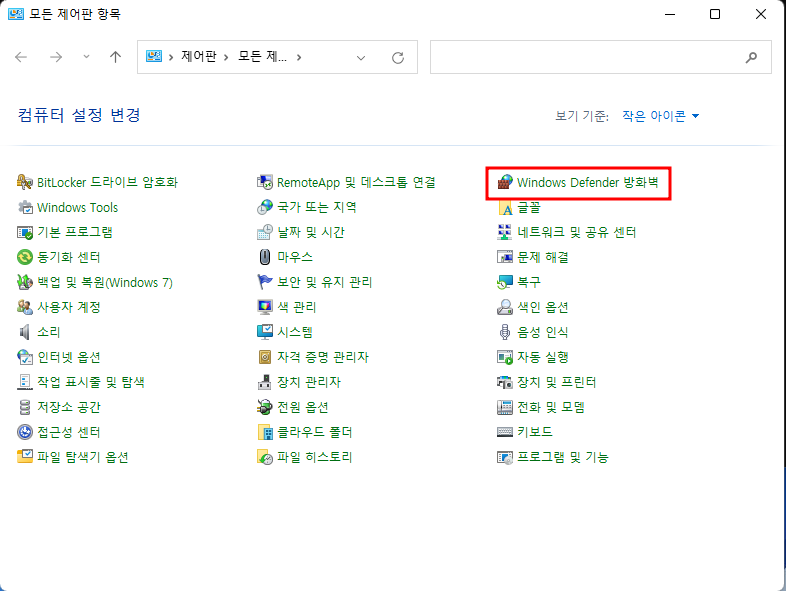This screenshot has width=786, height=591.
Task: Click the 사용자 계정 people icon
Action: click(25, 307)
